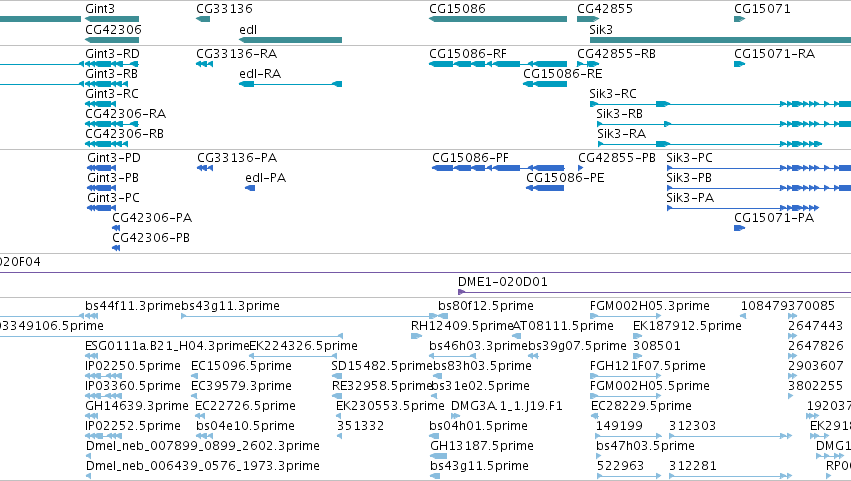The image size is (851, 481).
Task: Open EST bs80f12.5prime
Action: [x=486, y=306]
